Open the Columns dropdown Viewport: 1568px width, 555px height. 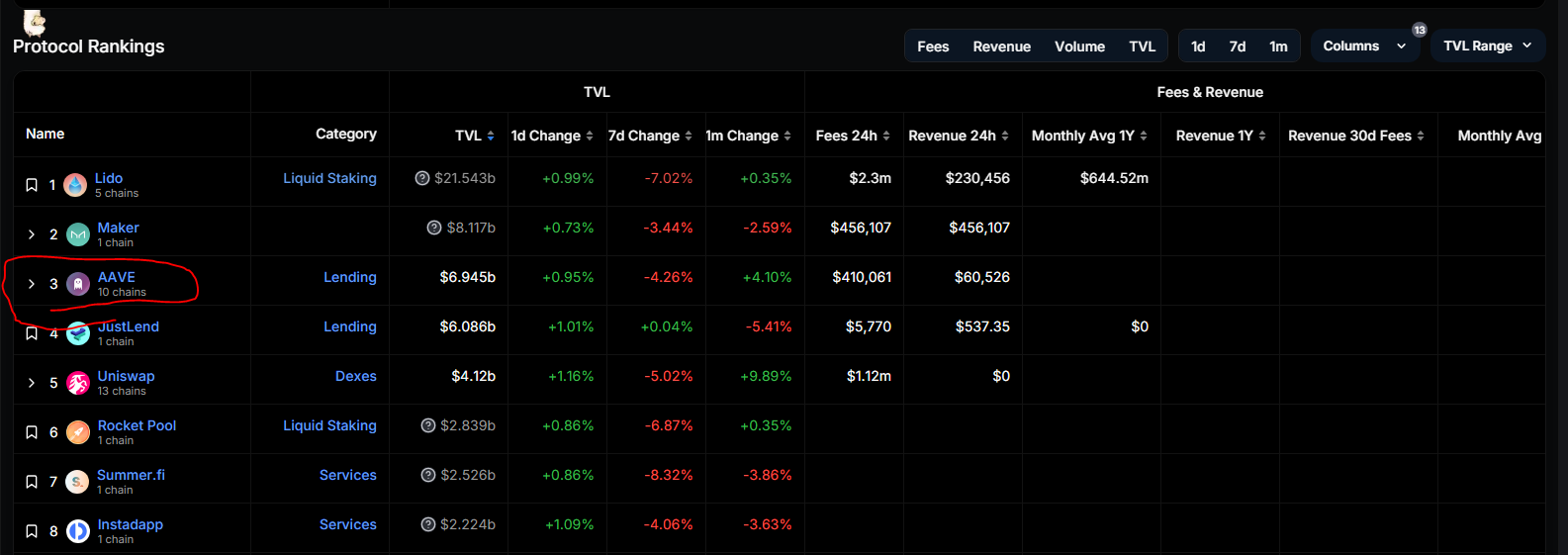(x=1365, y=46)
